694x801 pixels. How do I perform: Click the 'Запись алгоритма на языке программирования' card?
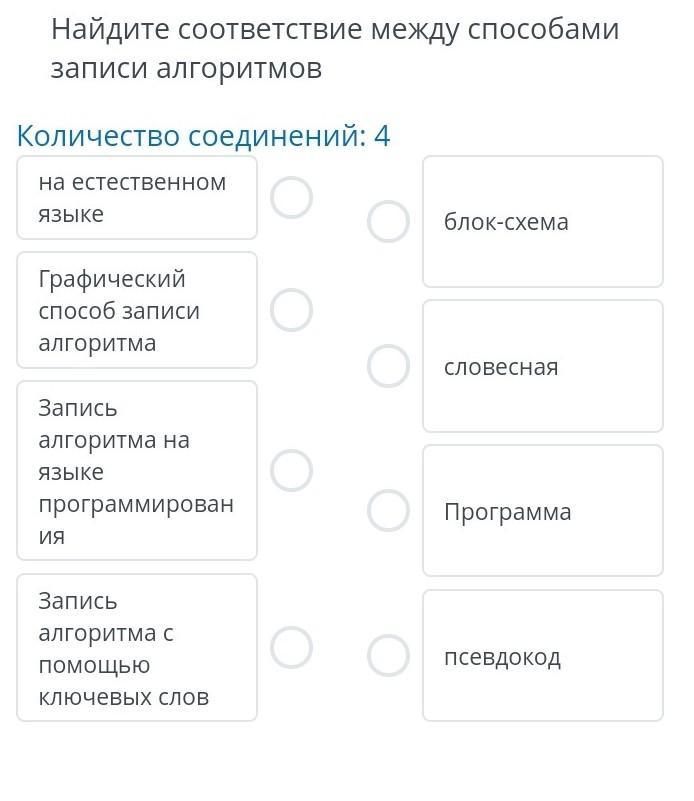[x=137, y=470]
